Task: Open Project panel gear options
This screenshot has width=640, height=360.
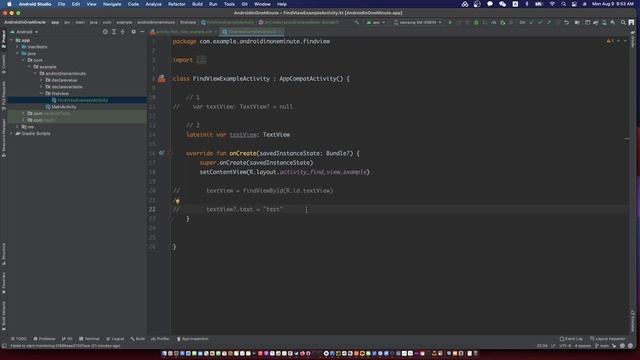Action: click(133, 32)
